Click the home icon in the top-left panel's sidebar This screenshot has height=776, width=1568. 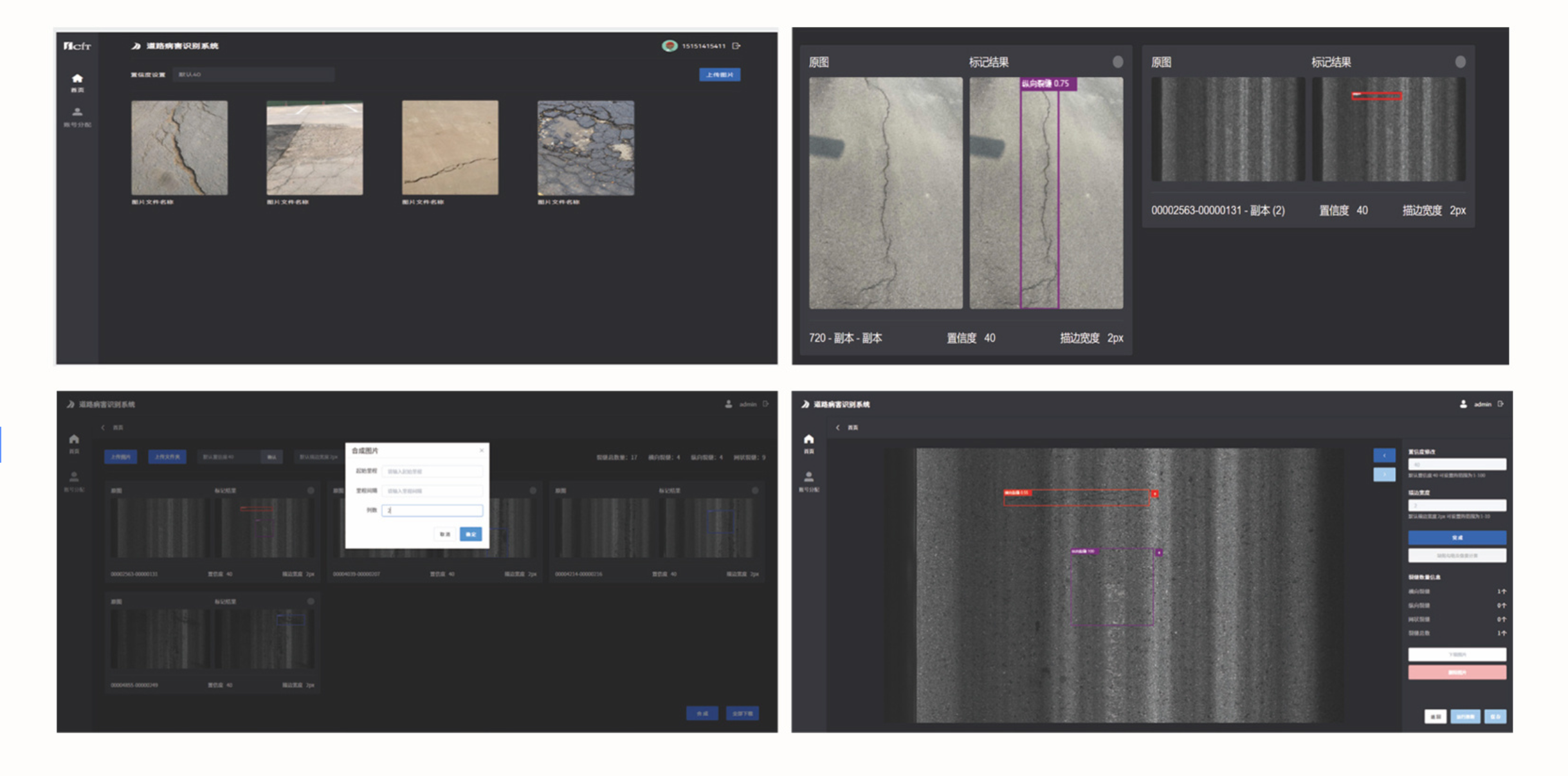tap(77, 79)
